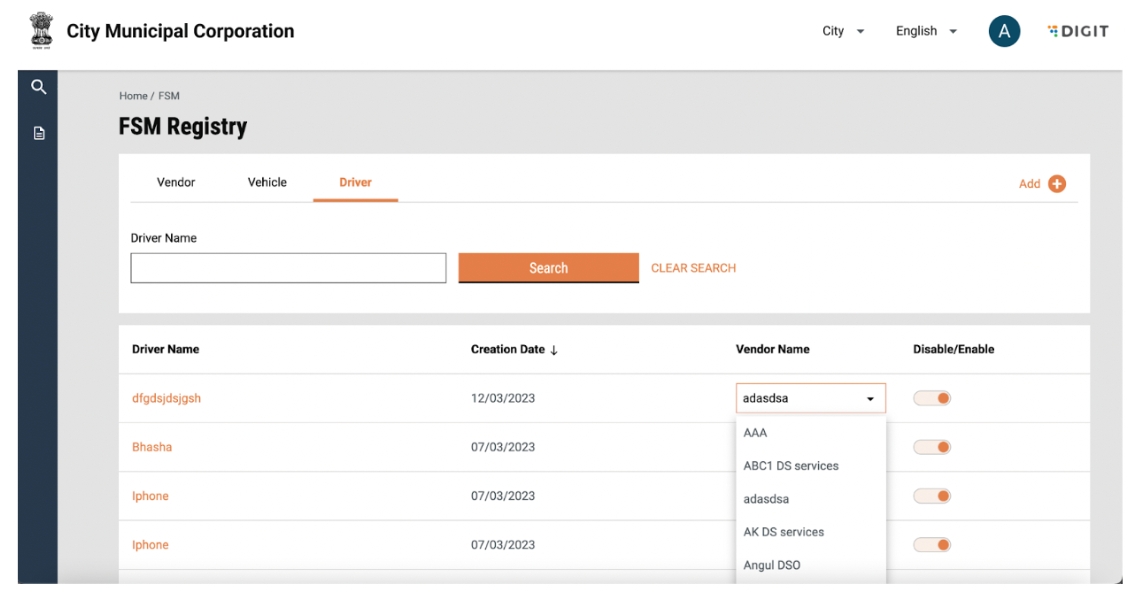Open the user avatar profile icon
This screenshot has width=1141, height=595.
[1003, 31]
